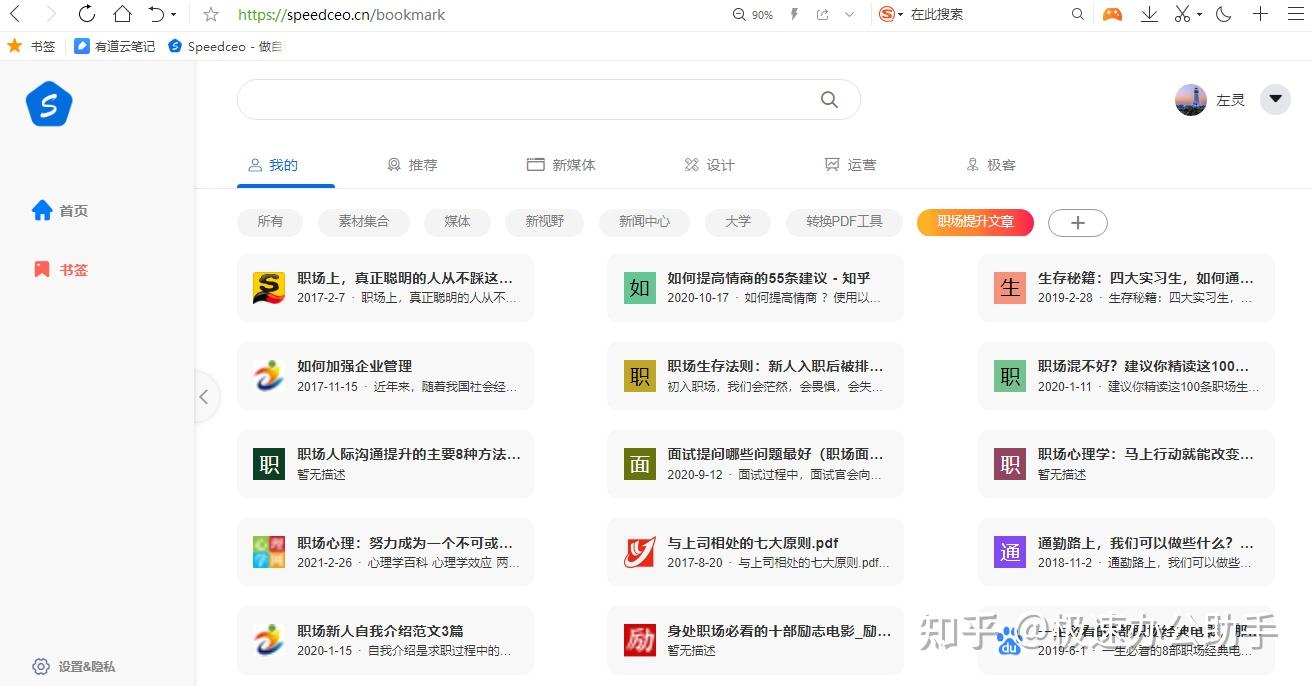Open the 左灵 account dropdown

pos(1275,99)
